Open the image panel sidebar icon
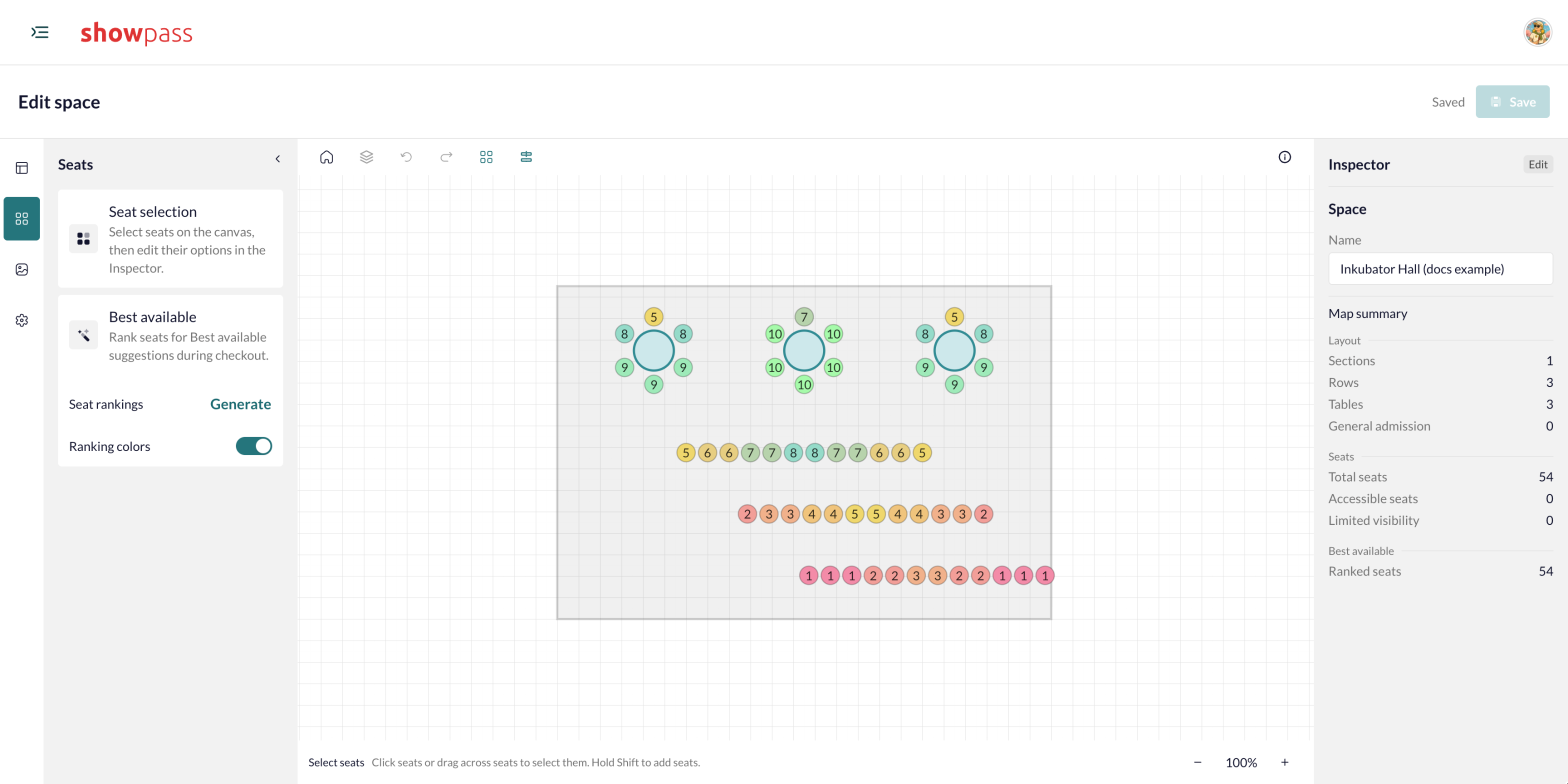The width and height of the screenshot is (1568, 784). [22, 269]
